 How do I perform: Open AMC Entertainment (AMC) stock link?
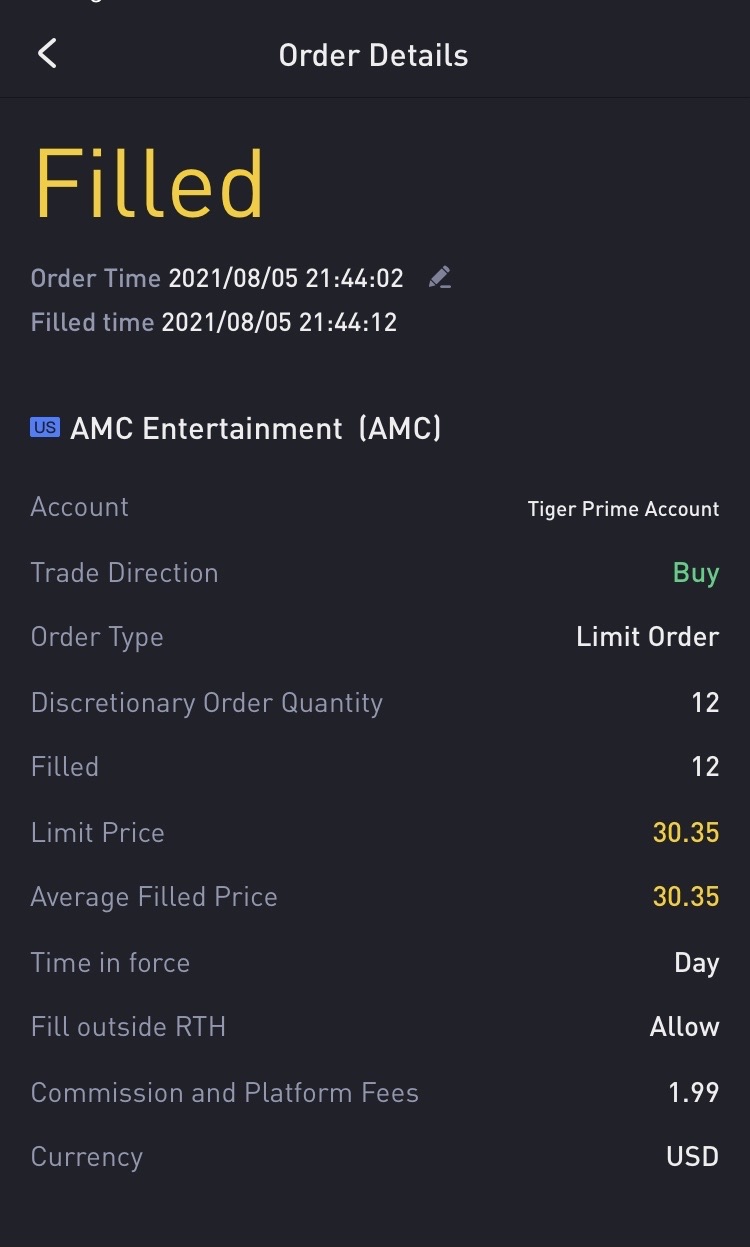(x=255, y=429)
